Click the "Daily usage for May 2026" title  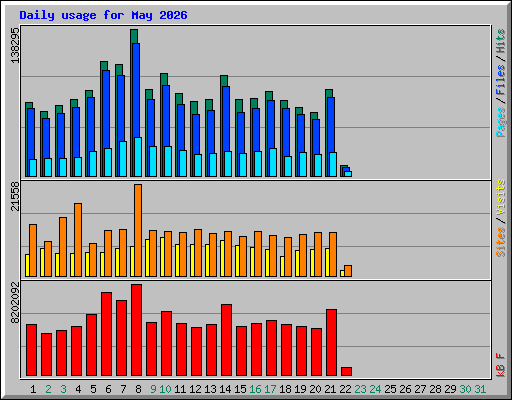click(x=103, y=16)
